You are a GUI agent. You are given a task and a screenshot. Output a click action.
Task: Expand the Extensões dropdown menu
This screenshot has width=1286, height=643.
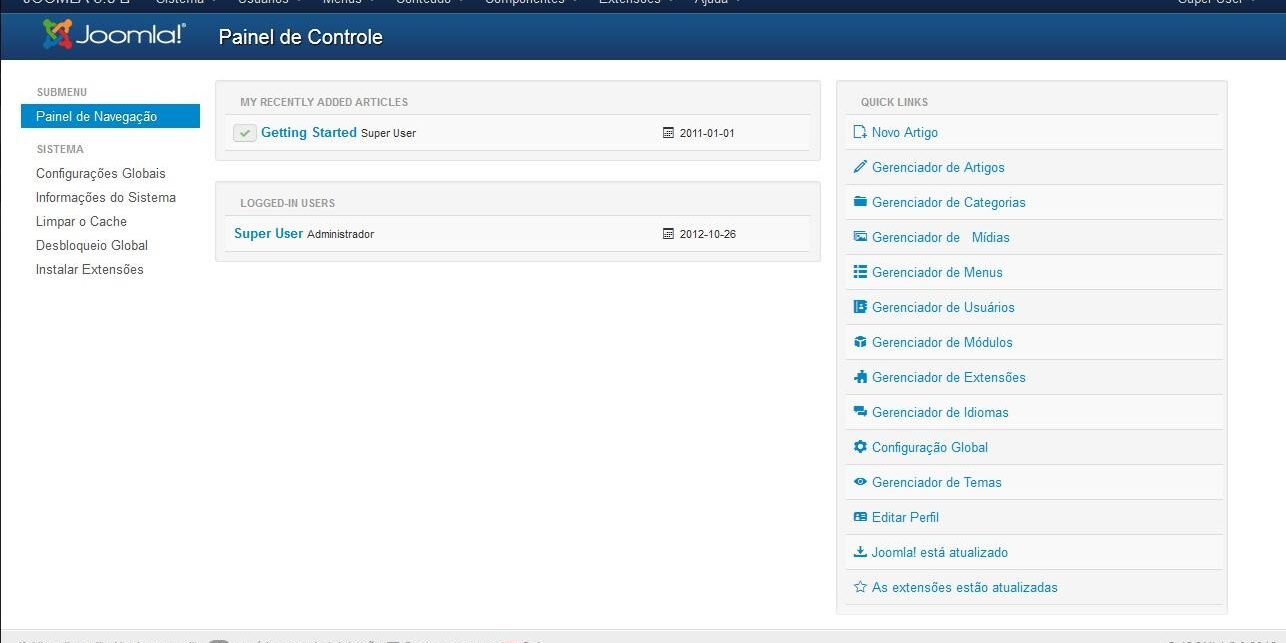tap(632, 3)
